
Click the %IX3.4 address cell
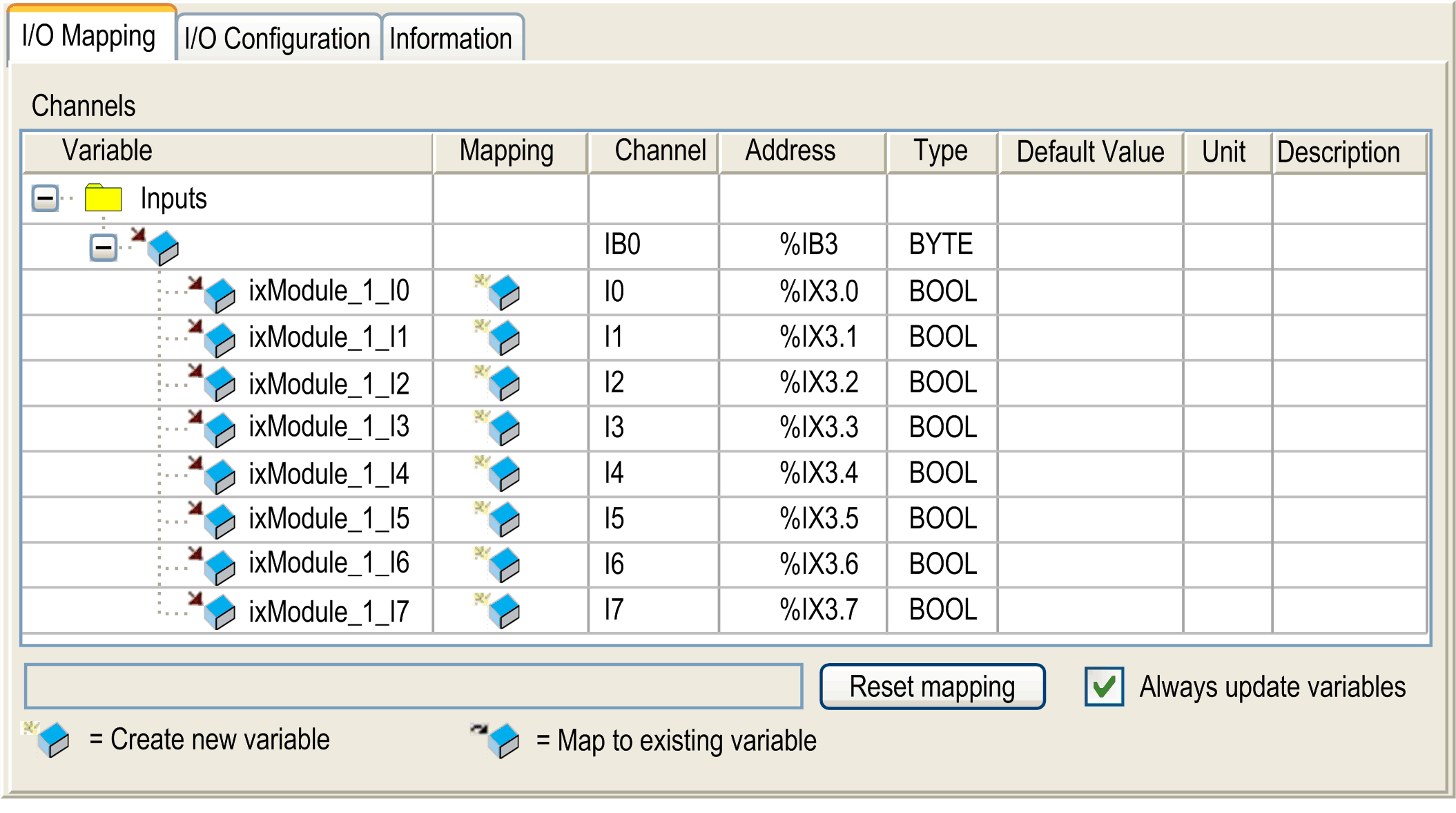[802, 473]
